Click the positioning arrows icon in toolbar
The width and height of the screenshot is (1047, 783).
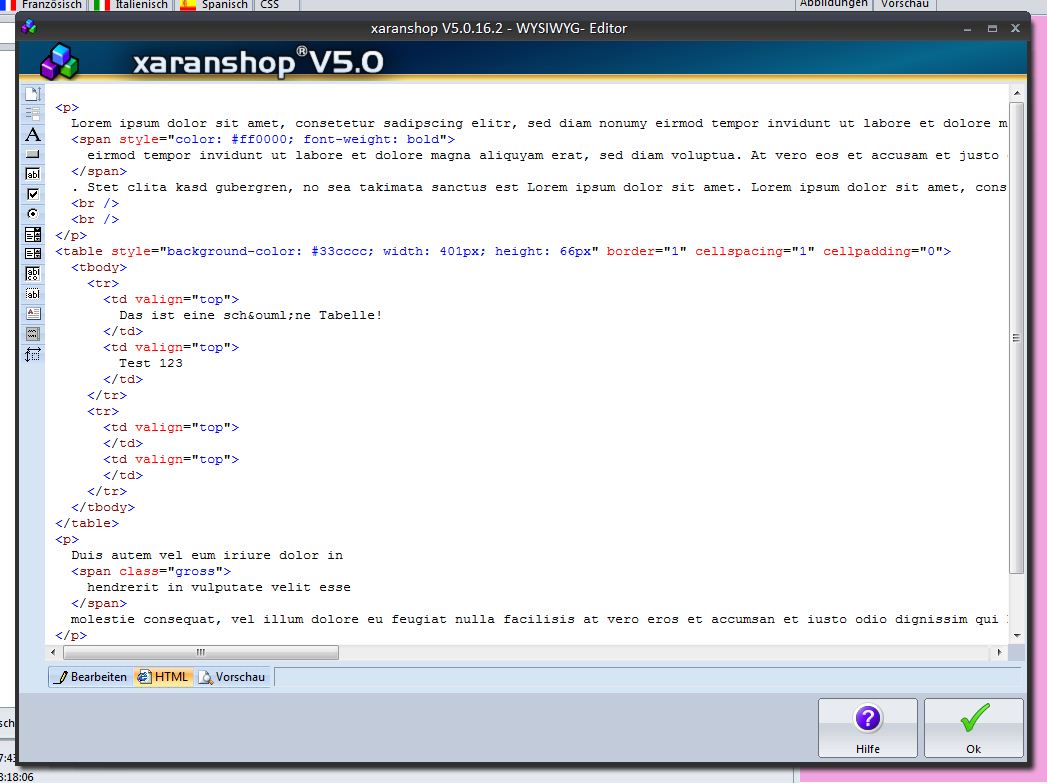[33, 354]
